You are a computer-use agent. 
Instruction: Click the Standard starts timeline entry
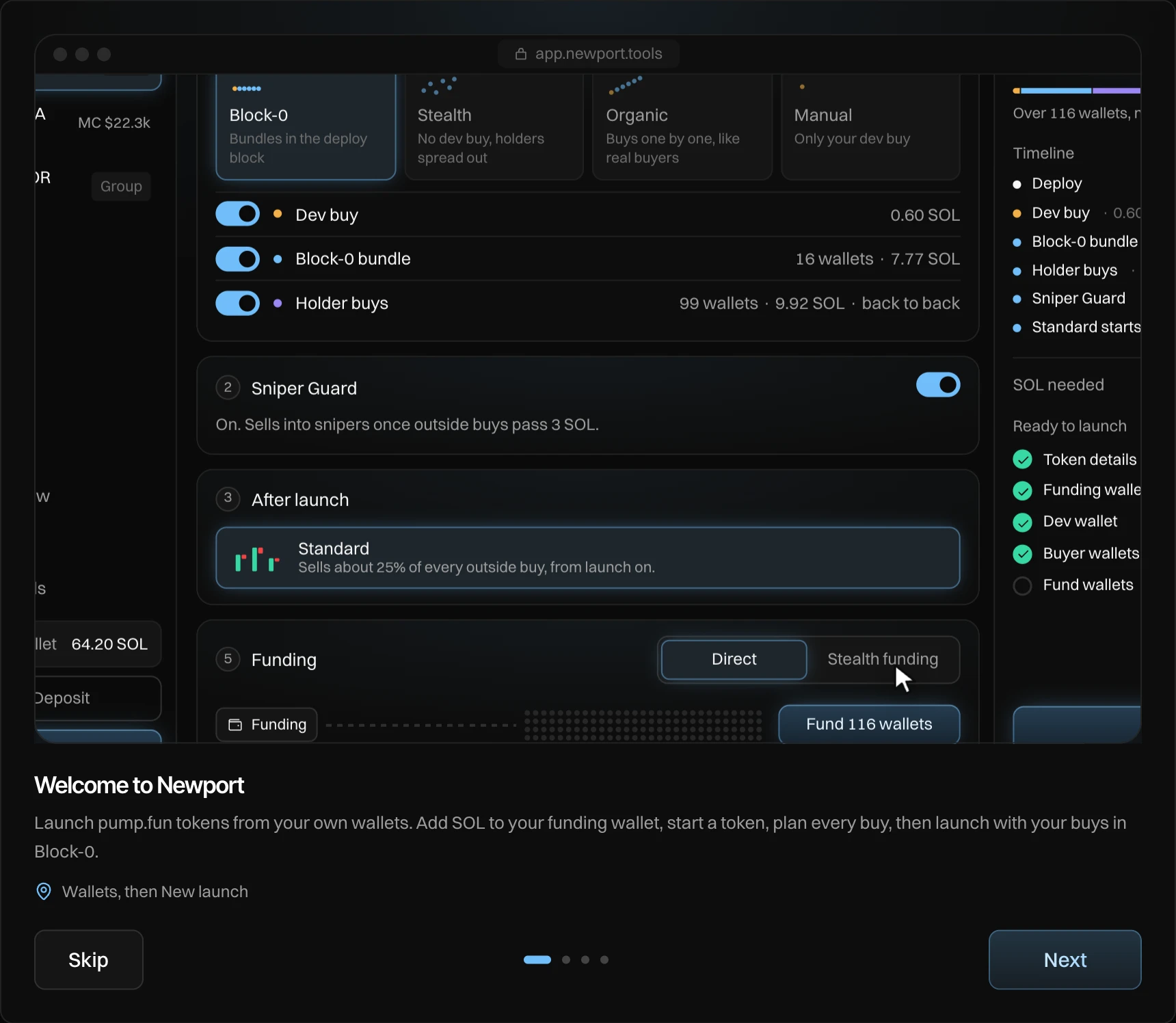click(x=1077, y=328)
